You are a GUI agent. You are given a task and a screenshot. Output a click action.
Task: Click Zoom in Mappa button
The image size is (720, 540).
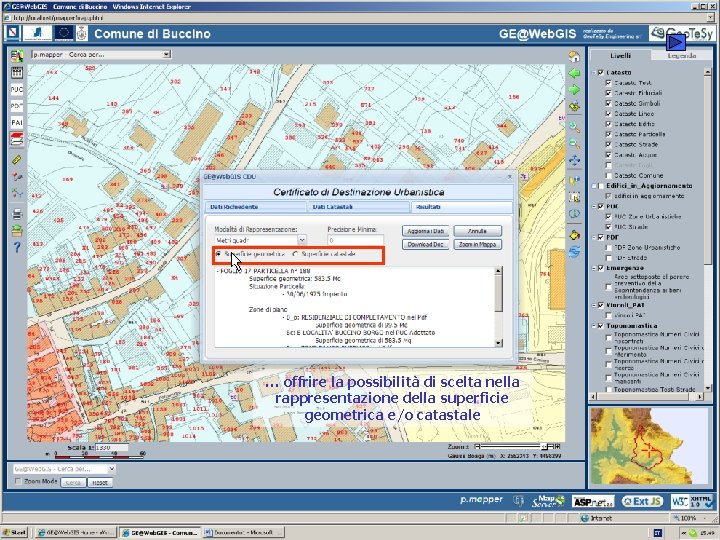pos(478,244)
